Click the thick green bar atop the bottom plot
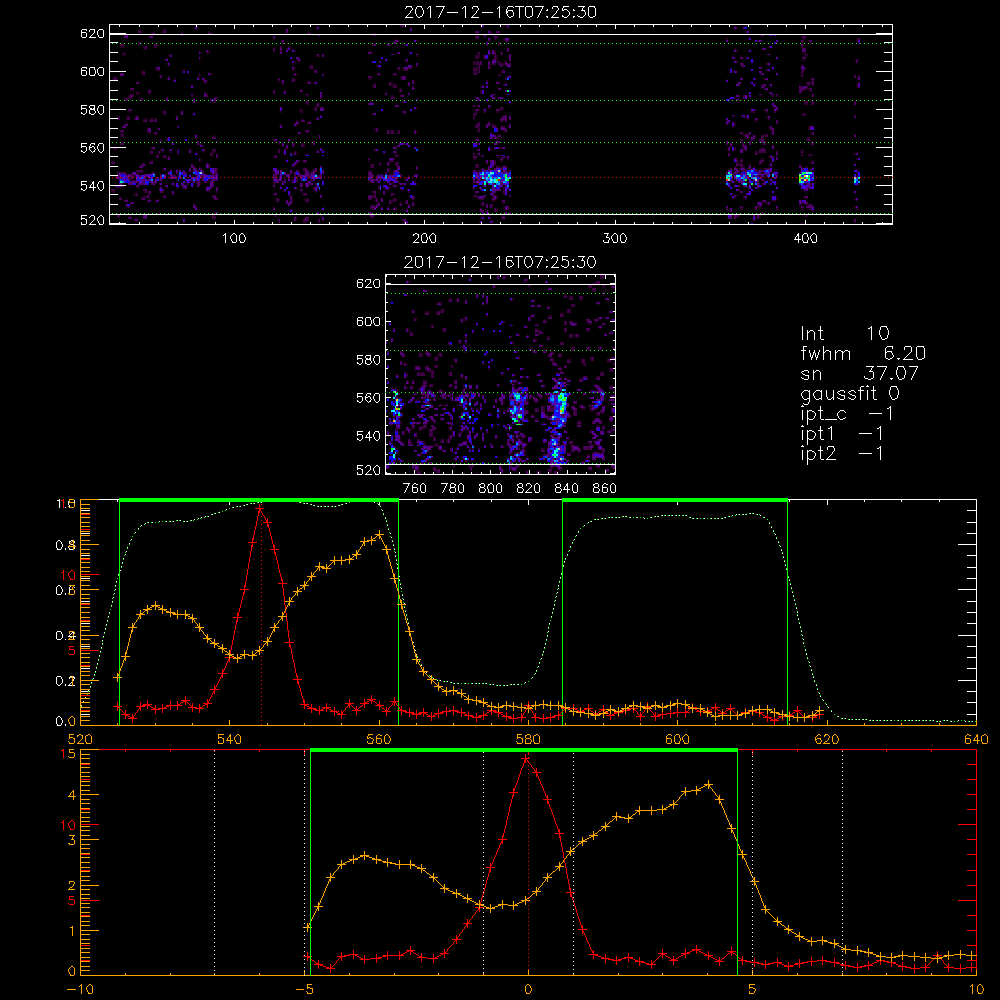 pos(524,750)
